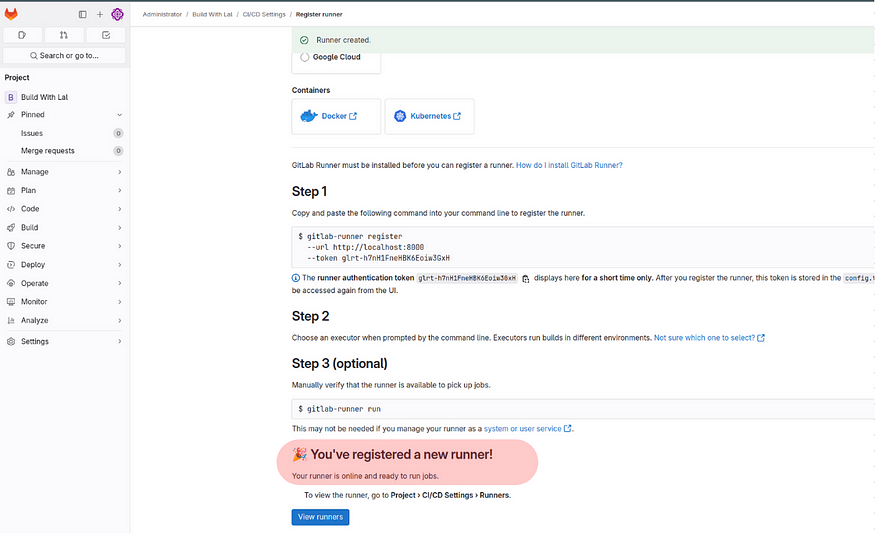The height and width of the screenshot is (536, 875).
Task: Open the create new plus menu
Action: pyautogui.click(x=100, y=15)
